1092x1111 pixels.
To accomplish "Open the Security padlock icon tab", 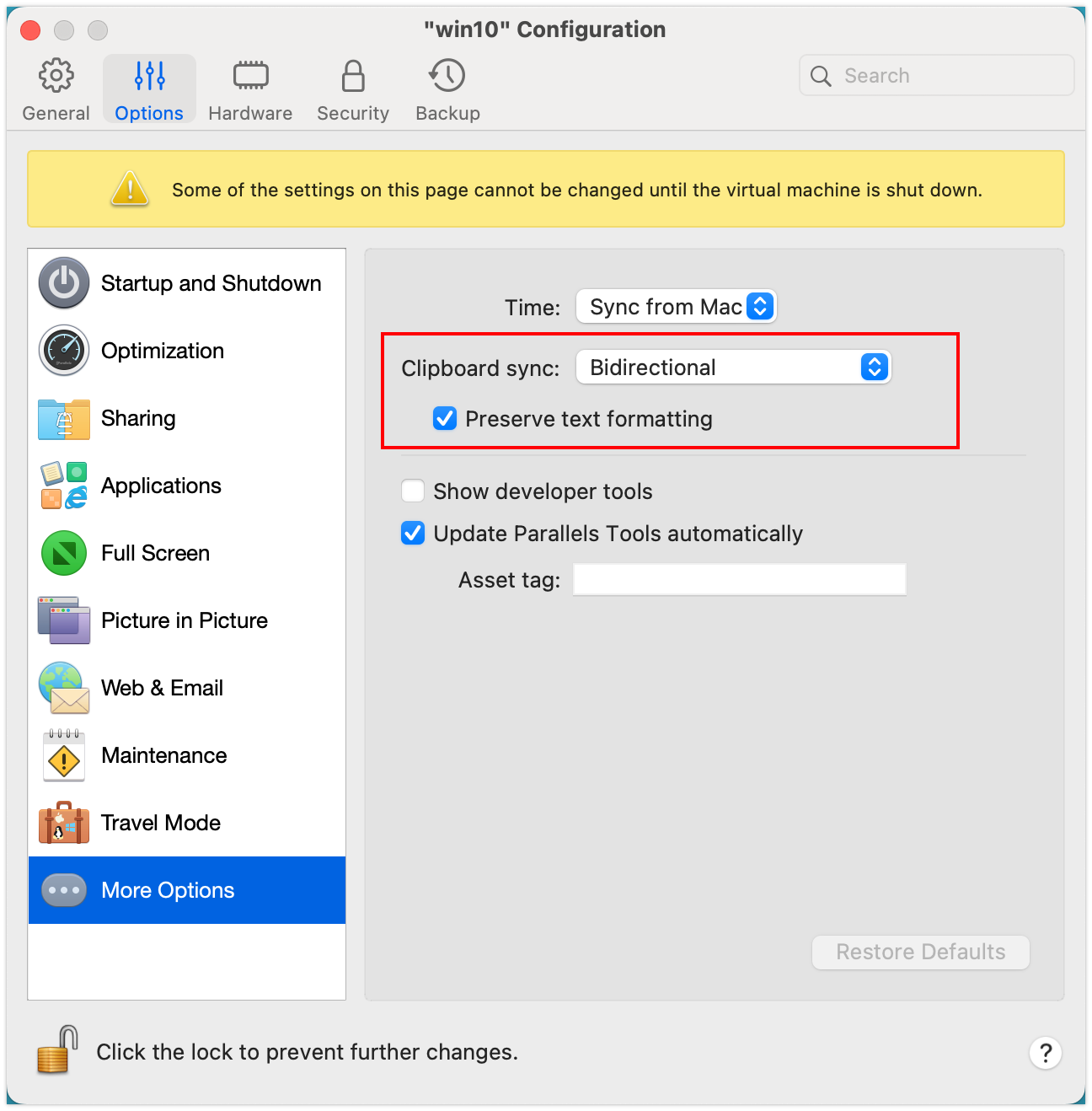I will pyautogui.click(x=353, y=76).
